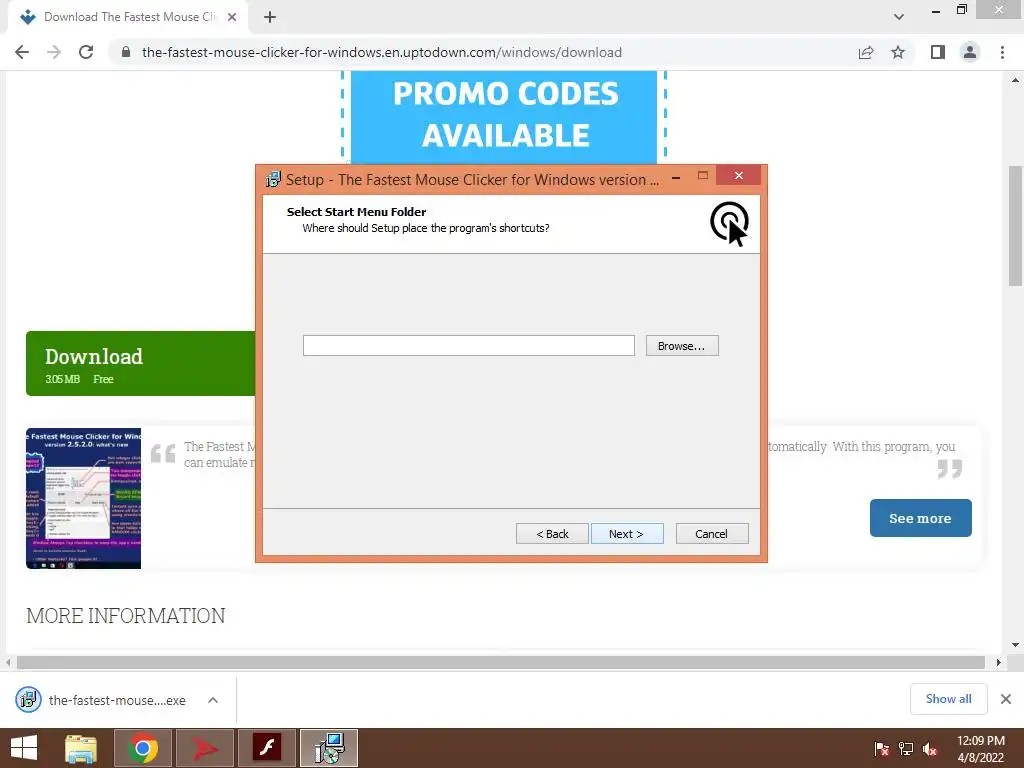Open File Explorer from the taskbar
The width and height of the screenshot is (1024, 768).
[x=81, y=748]
